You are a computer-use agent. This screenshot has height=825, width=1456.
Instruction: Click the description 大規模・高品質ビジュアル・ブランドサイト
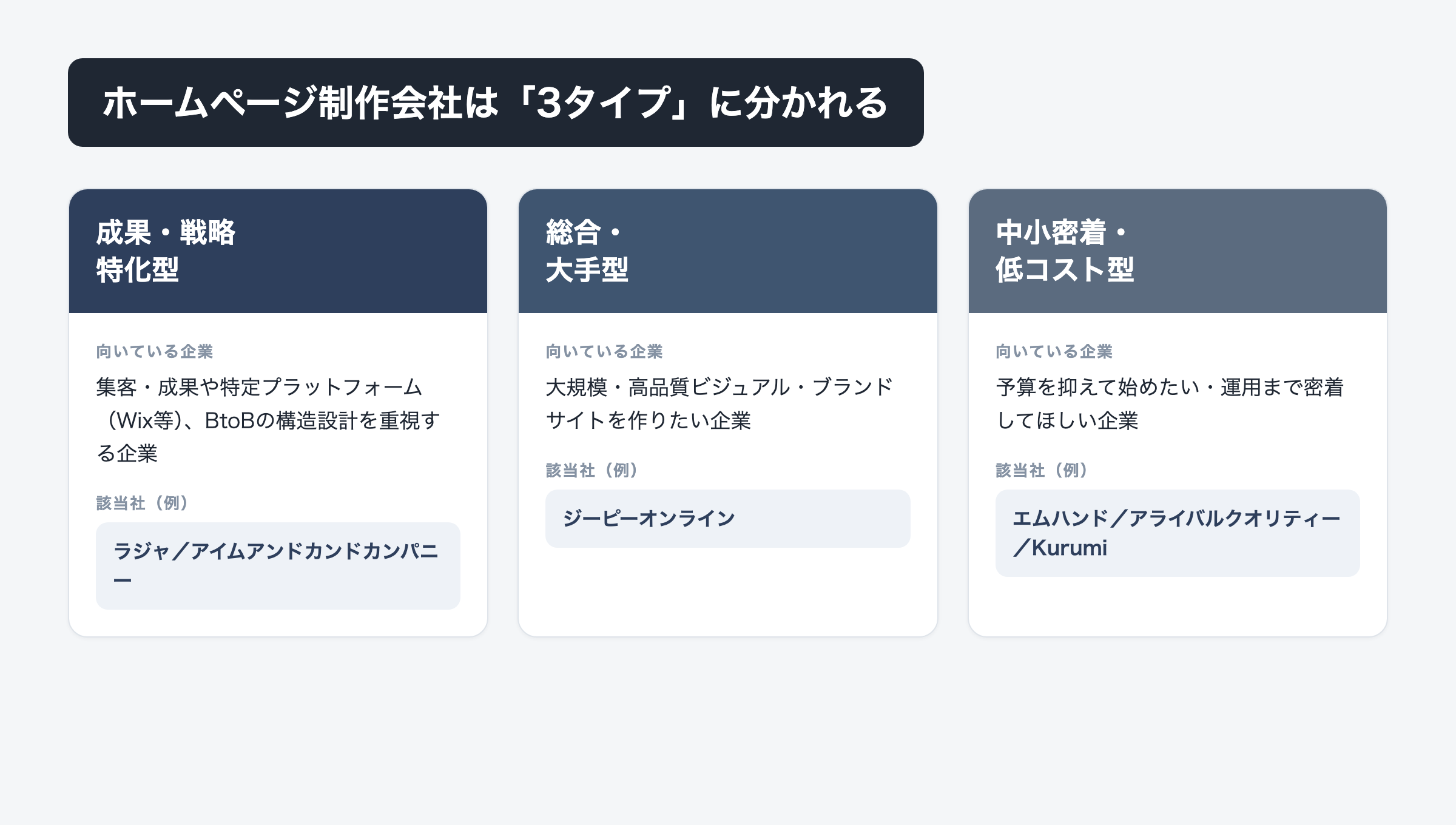719,403
